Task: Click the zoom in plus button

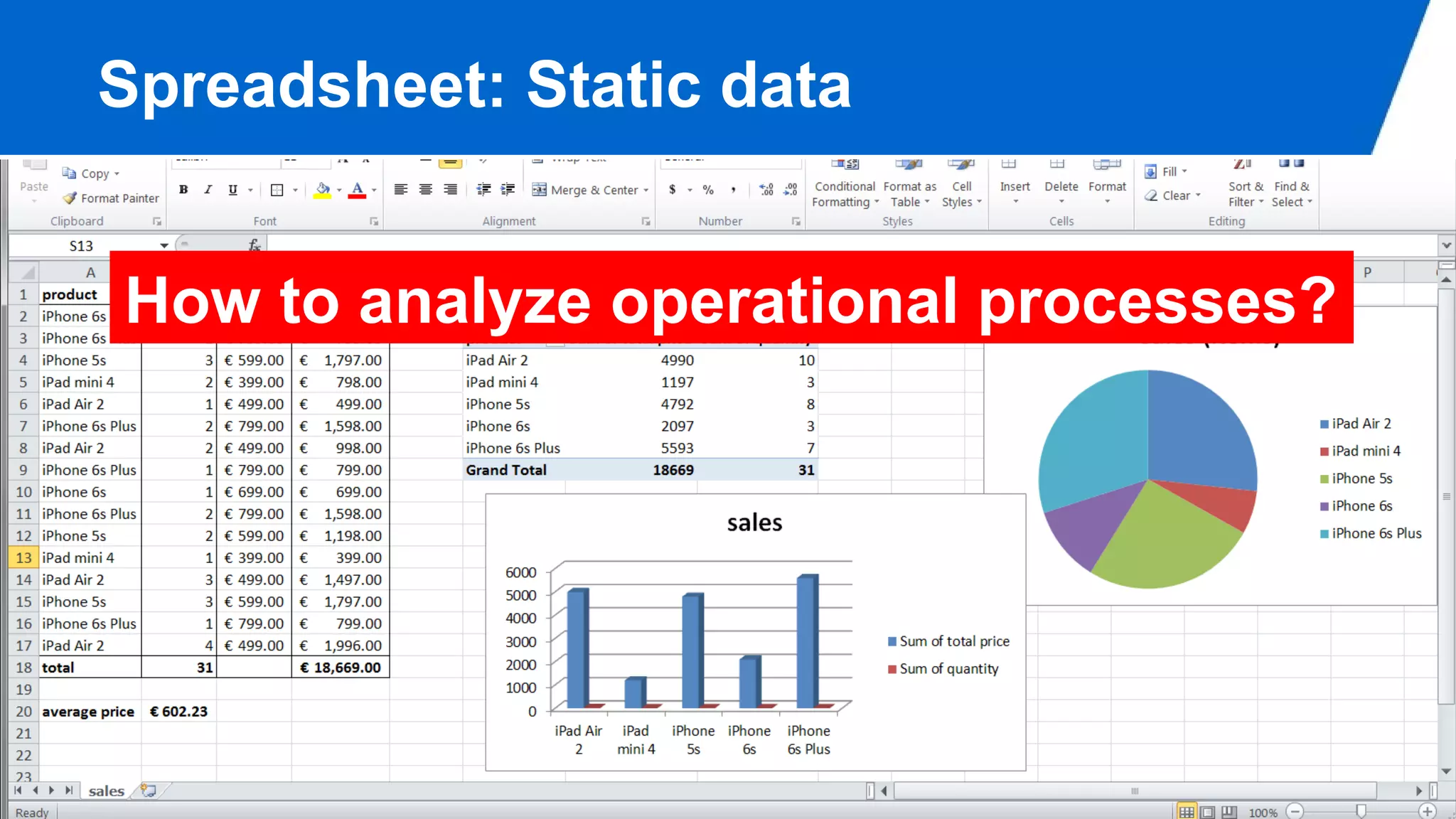Action: point(1427,811)
